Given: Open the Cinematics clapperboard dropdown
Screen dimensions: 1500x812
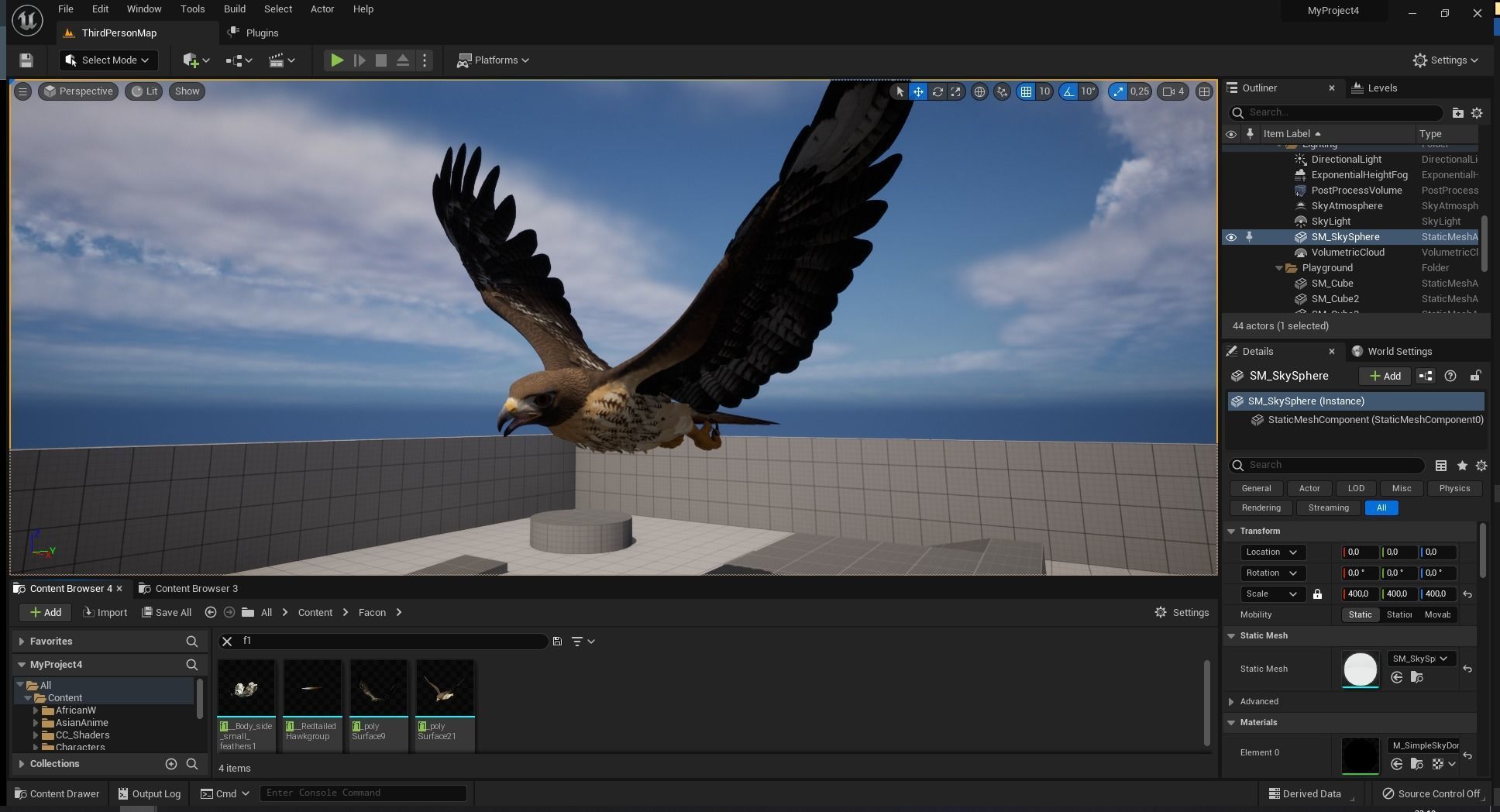Looking at the screenshot, I should [281, 60].
